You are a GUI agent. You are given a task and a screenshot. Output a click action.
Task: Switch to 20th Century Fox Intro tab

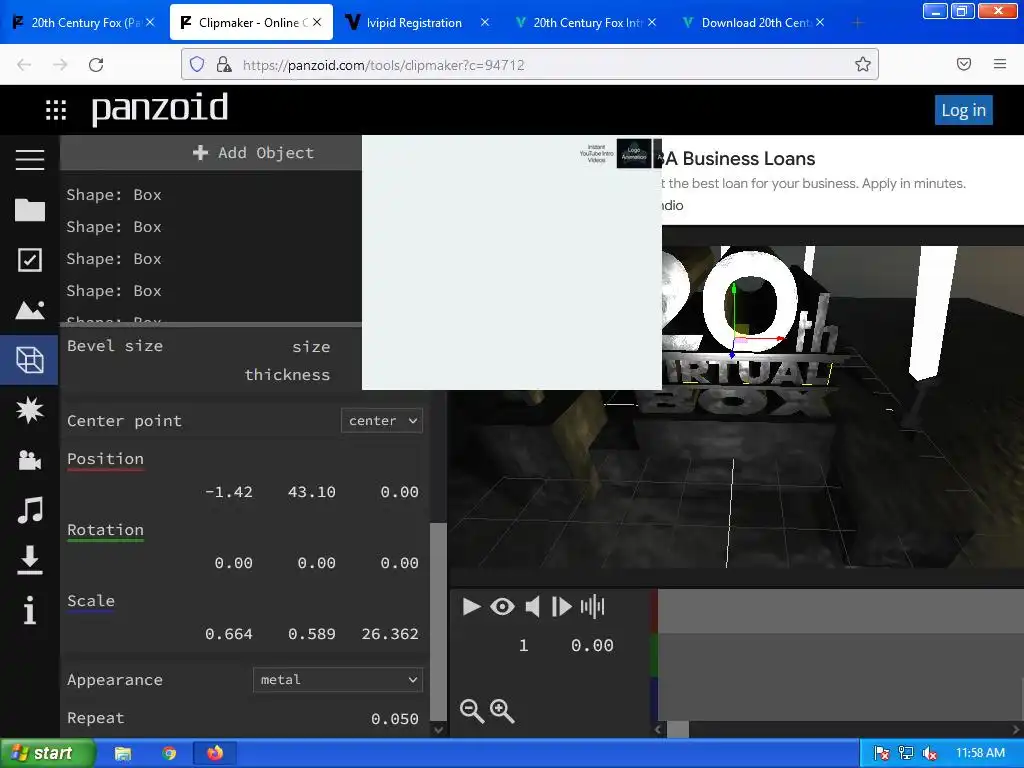pyautogui.click(x=586, y=22)
